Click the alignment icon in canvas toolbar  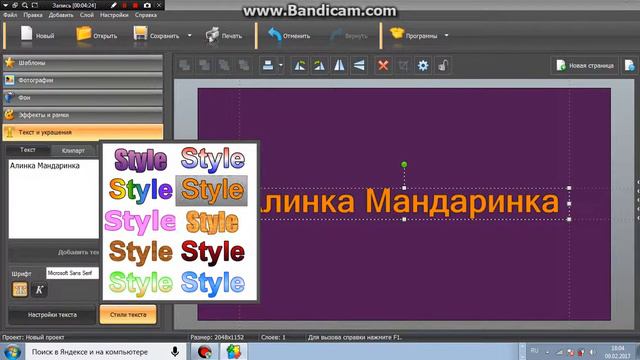click(x=268, y=65)
